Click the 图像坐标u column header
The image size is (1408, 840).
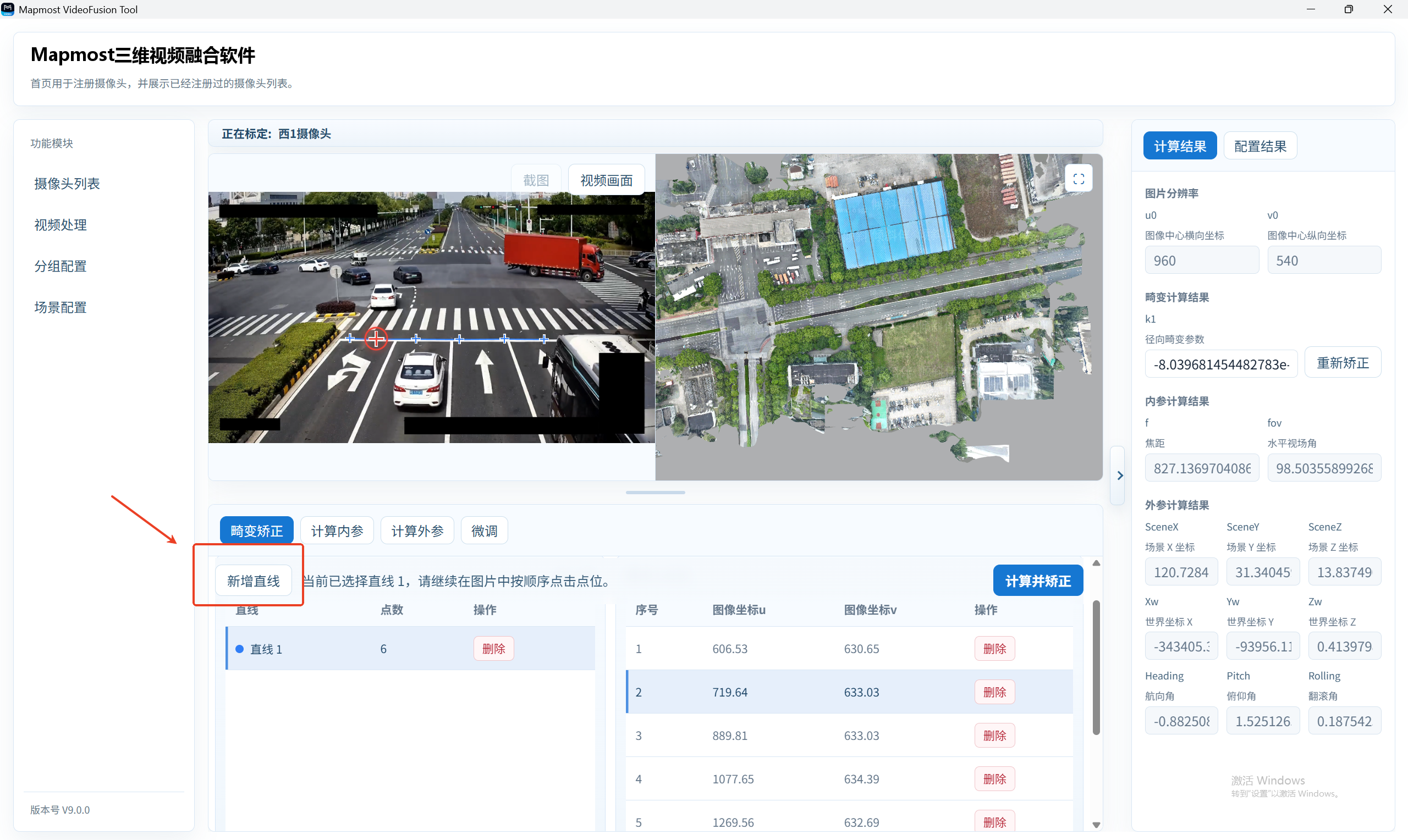pos(738,610)
